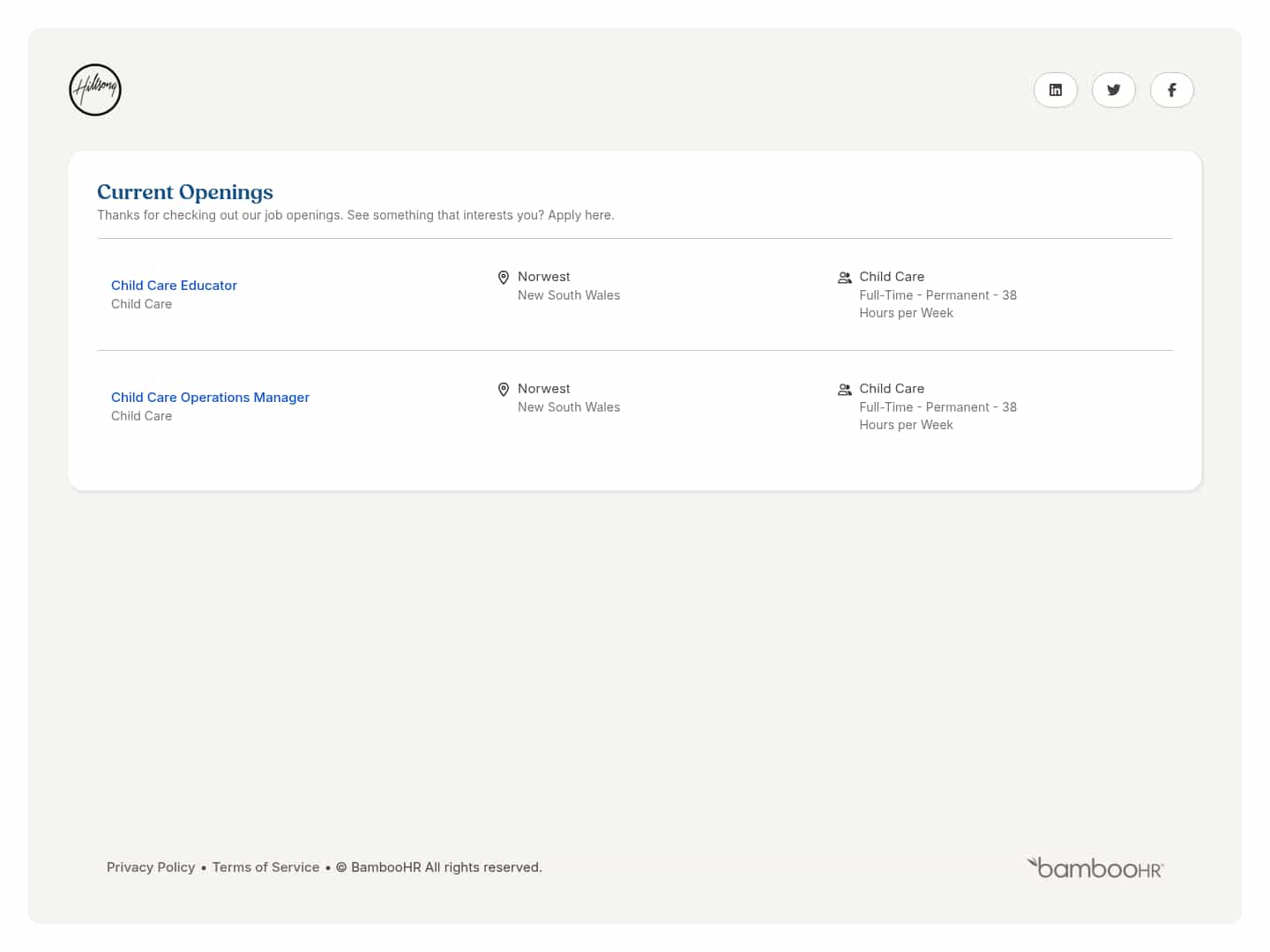Click BambooHR All rights reserved text

point(445,867)
